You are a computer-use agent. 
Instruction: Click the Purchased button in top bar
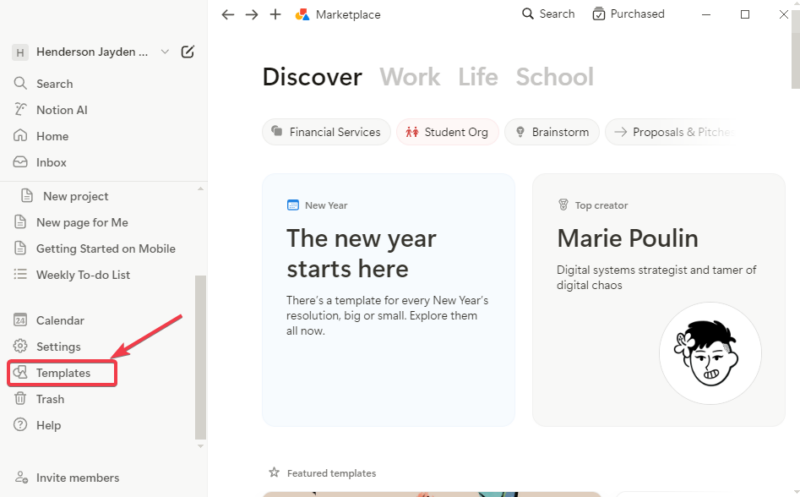628,14
